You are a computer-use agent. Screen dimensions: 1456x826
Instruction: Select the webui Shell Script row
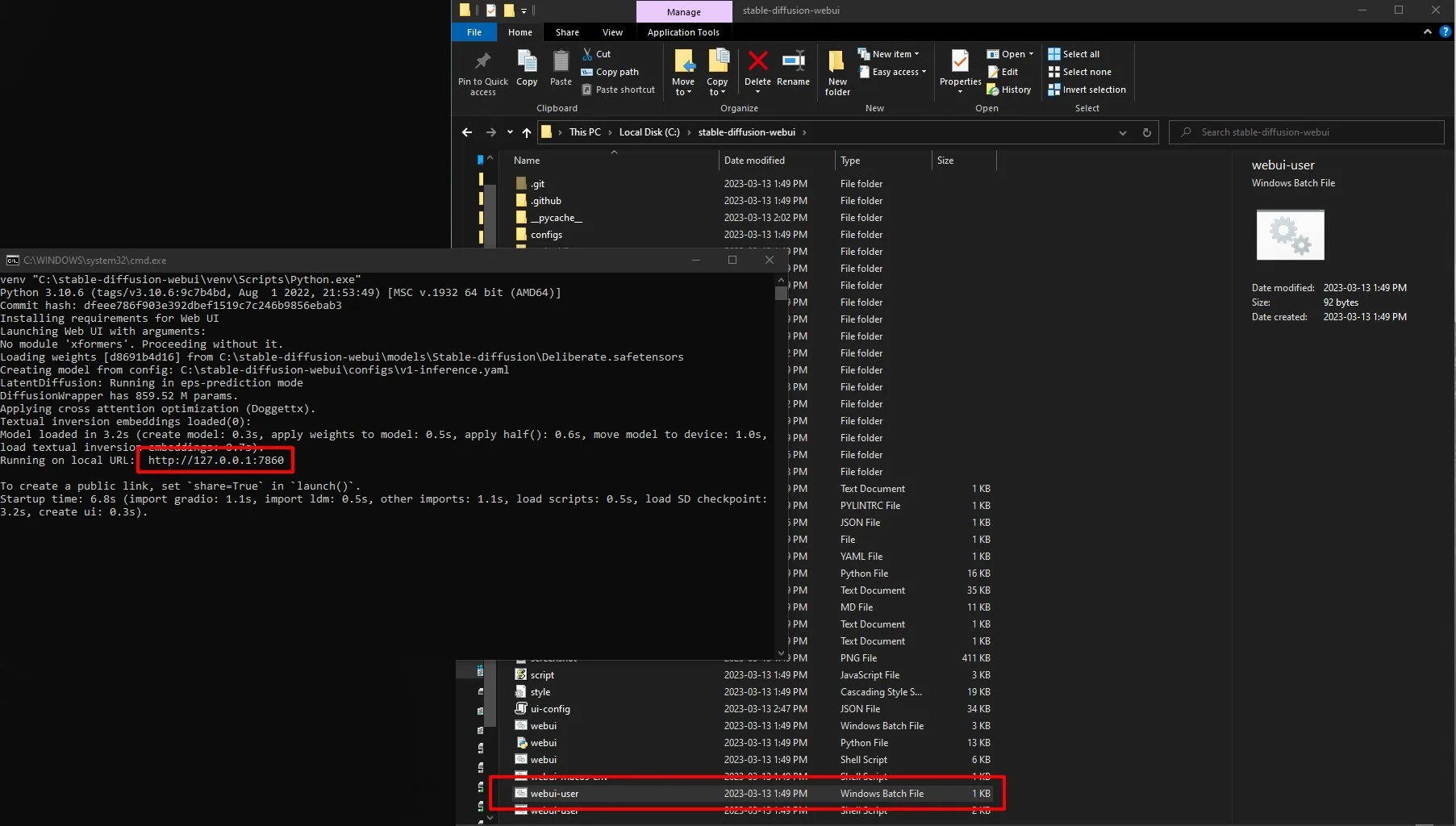tap(754, 760)
